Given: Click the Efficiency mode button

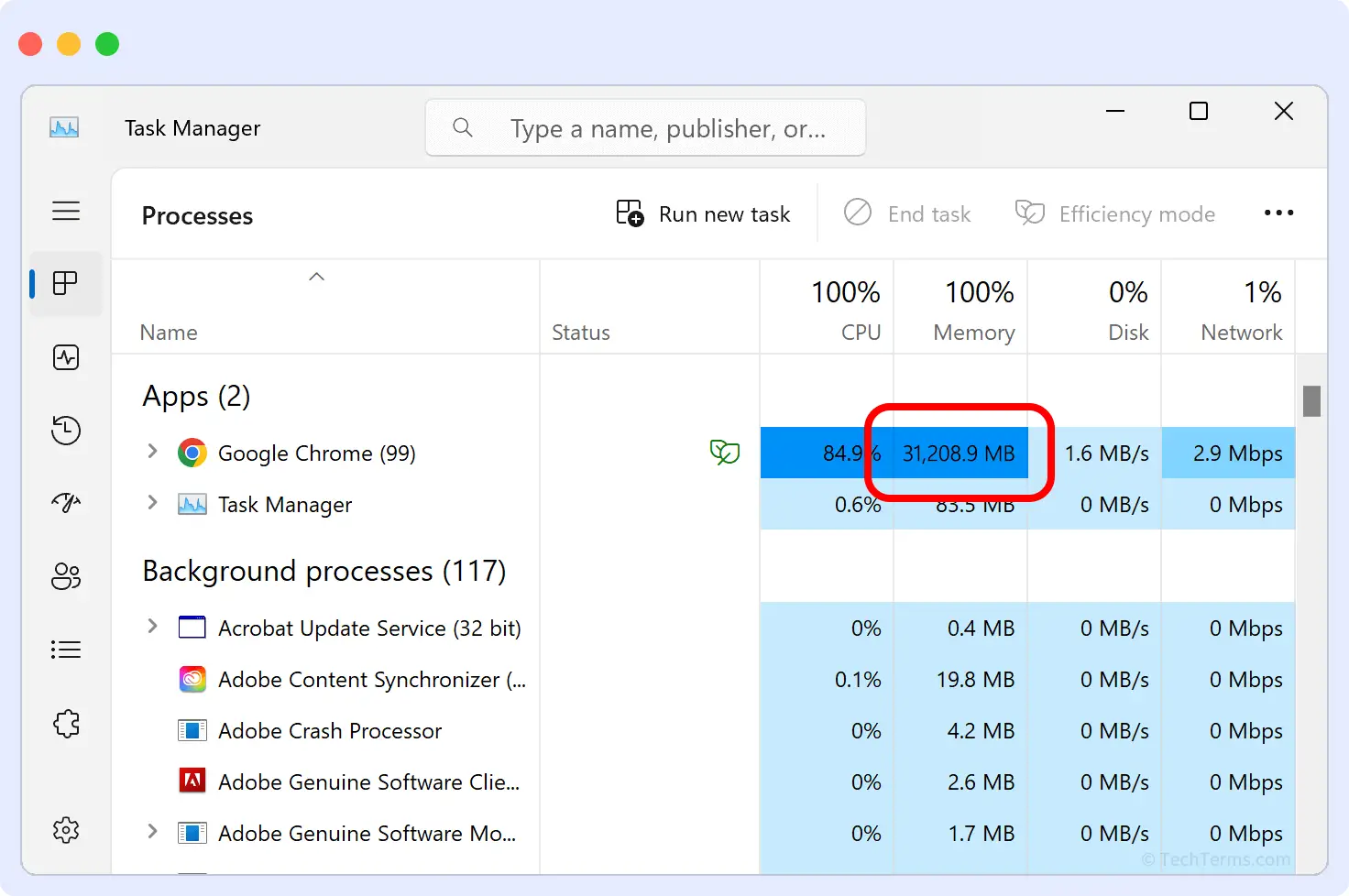Looking at the screenshot, I should [x=1114, y=213].
